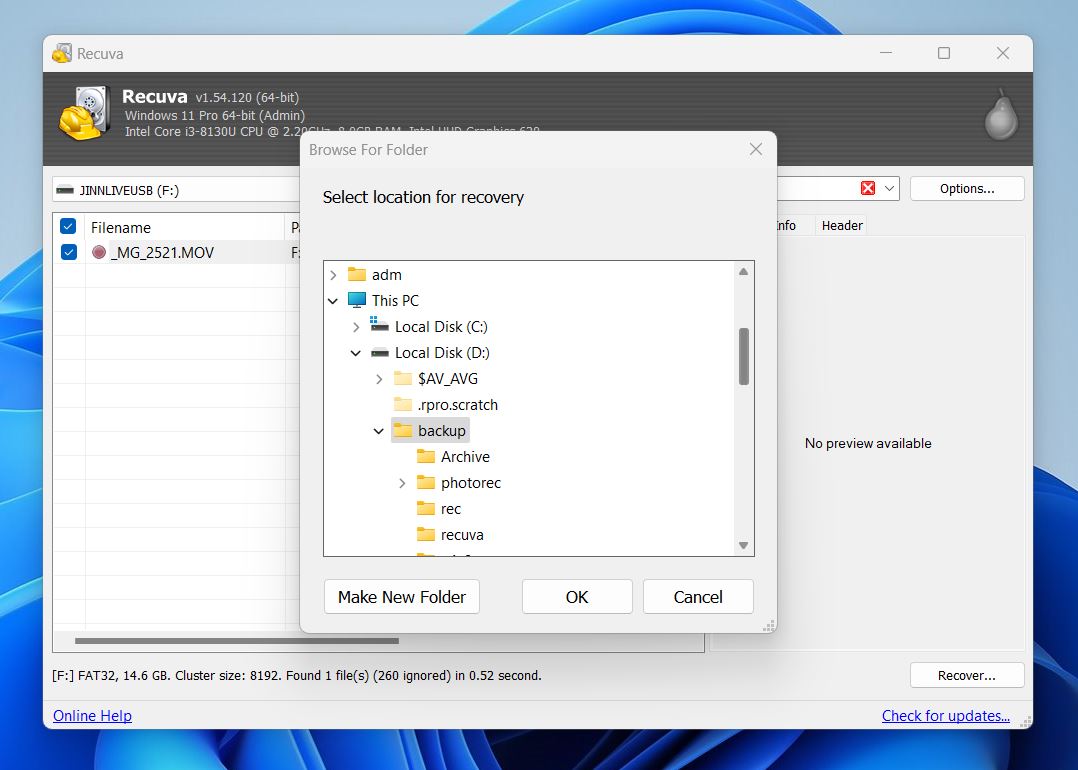
Task: Click the folder tree scroll-up arrow
Action: (x=743, y=272)
